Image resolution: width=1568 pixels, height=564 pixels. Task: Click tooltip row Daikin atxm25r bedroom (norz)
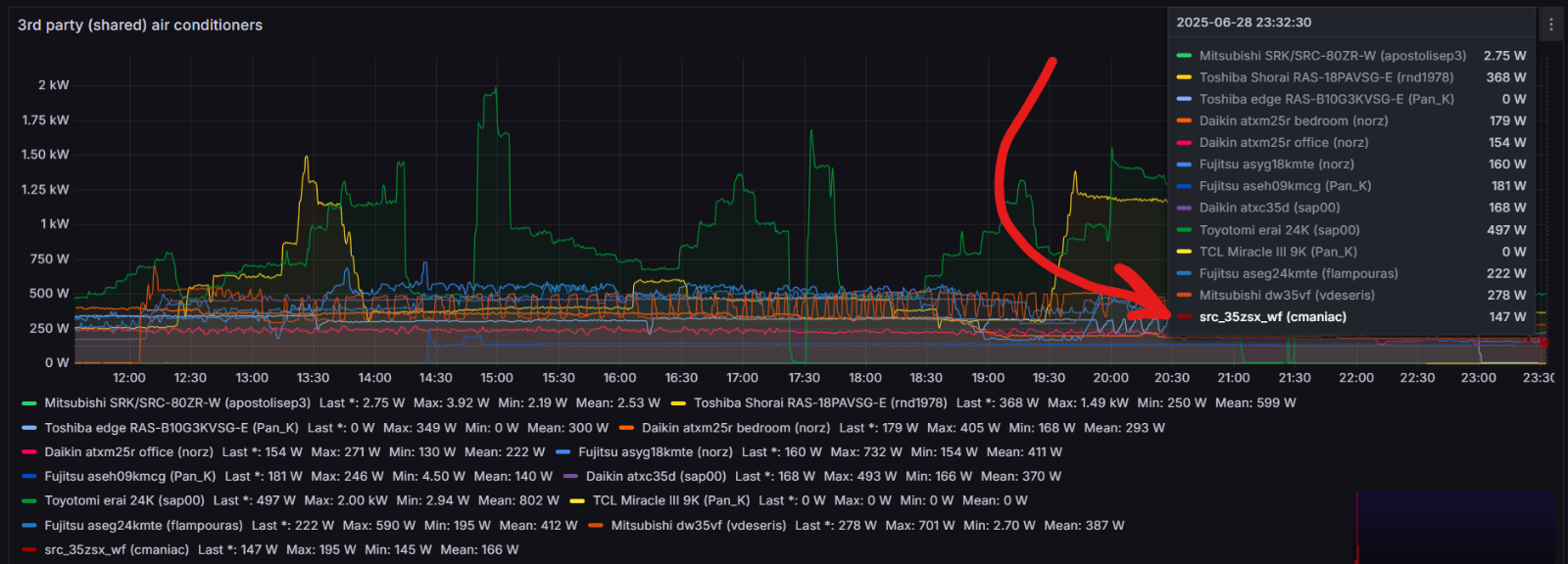1351,120
